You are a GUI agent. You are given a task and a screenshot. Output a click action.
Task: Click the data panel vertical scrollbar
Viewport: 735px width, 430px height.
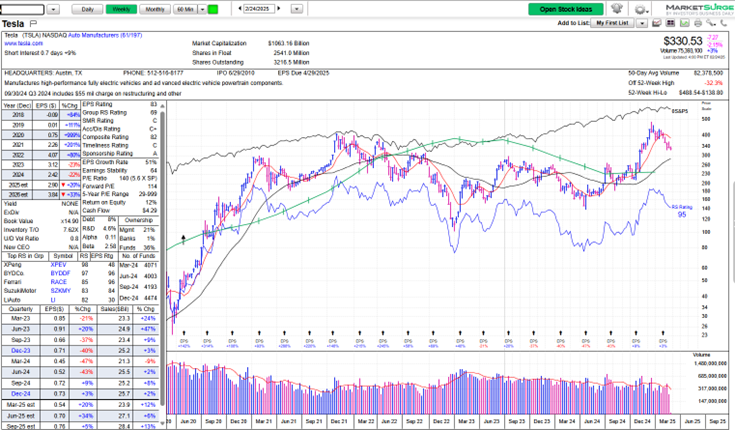click(162, 257)
